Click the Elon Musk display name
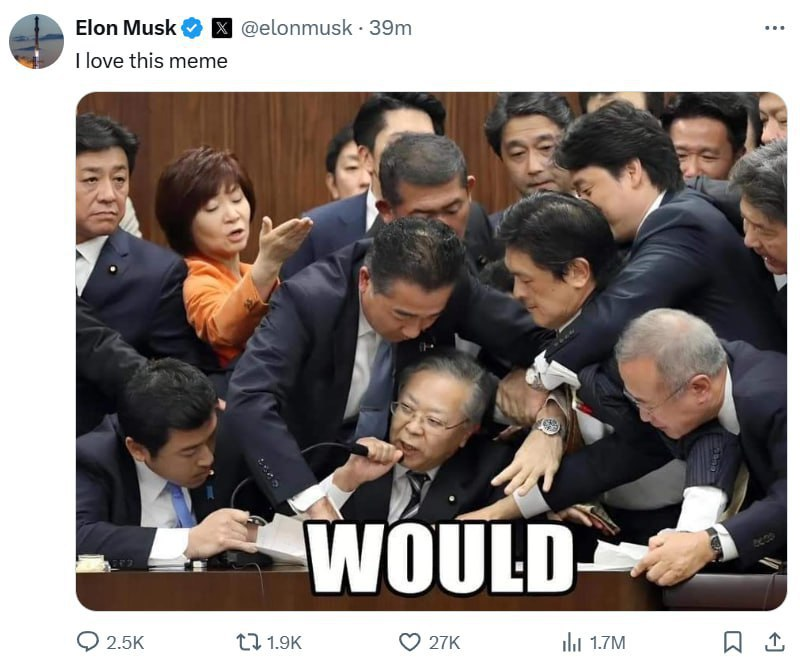 (x=126, y=28)
